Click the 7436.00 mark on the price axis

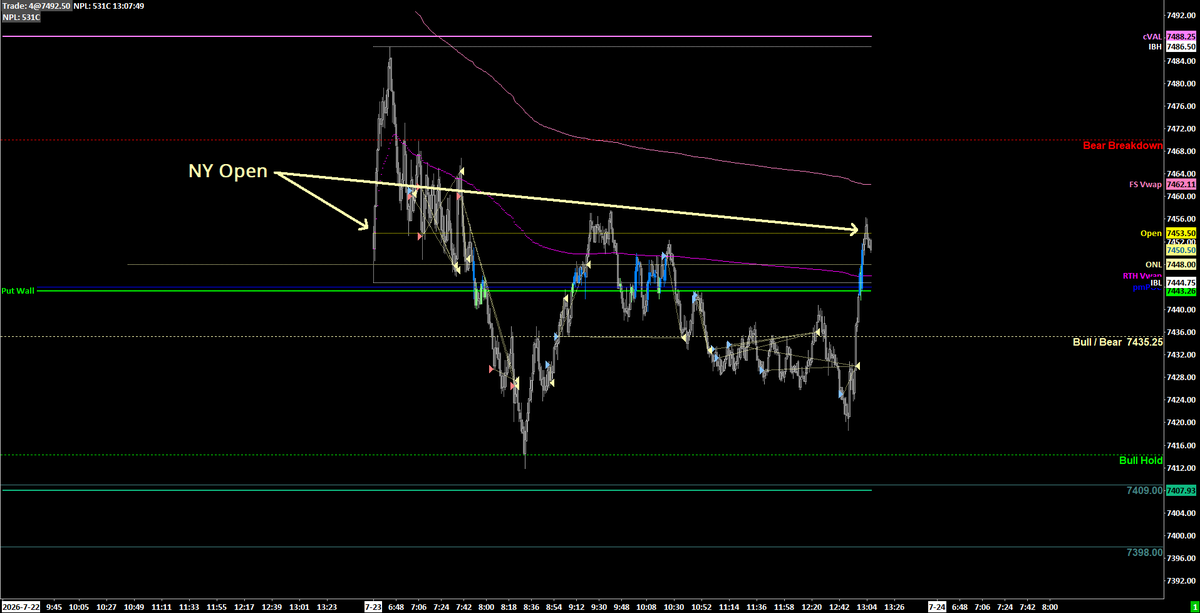pos(1182,332)
